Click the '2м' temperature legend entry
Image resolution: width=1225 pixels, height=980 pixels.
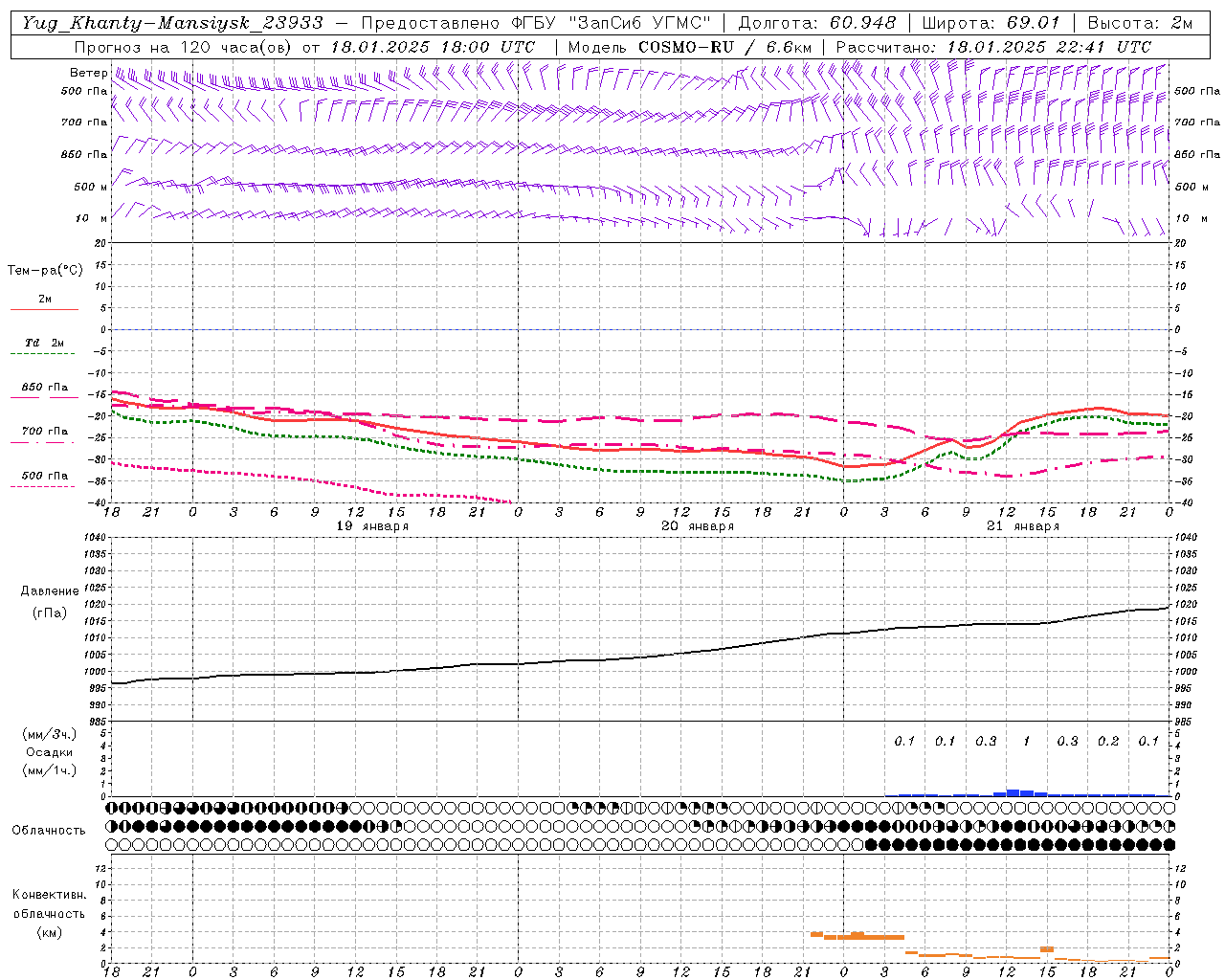(x=45, y=299)
